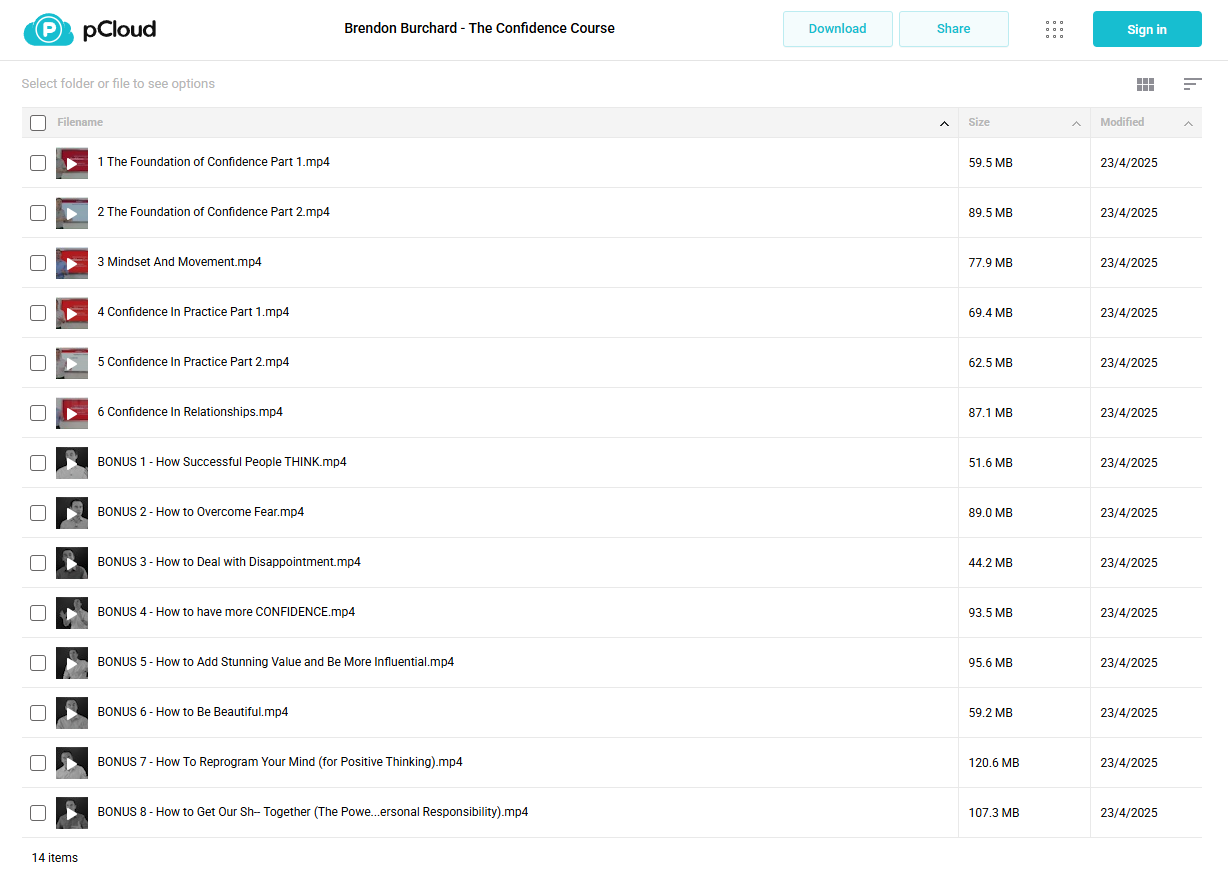Image resolution: width=1228 pixels, height=889 pixels.
Task: Play thumbnail of BONUS 2 How to Overcome Fear
Action: [72, 513]
